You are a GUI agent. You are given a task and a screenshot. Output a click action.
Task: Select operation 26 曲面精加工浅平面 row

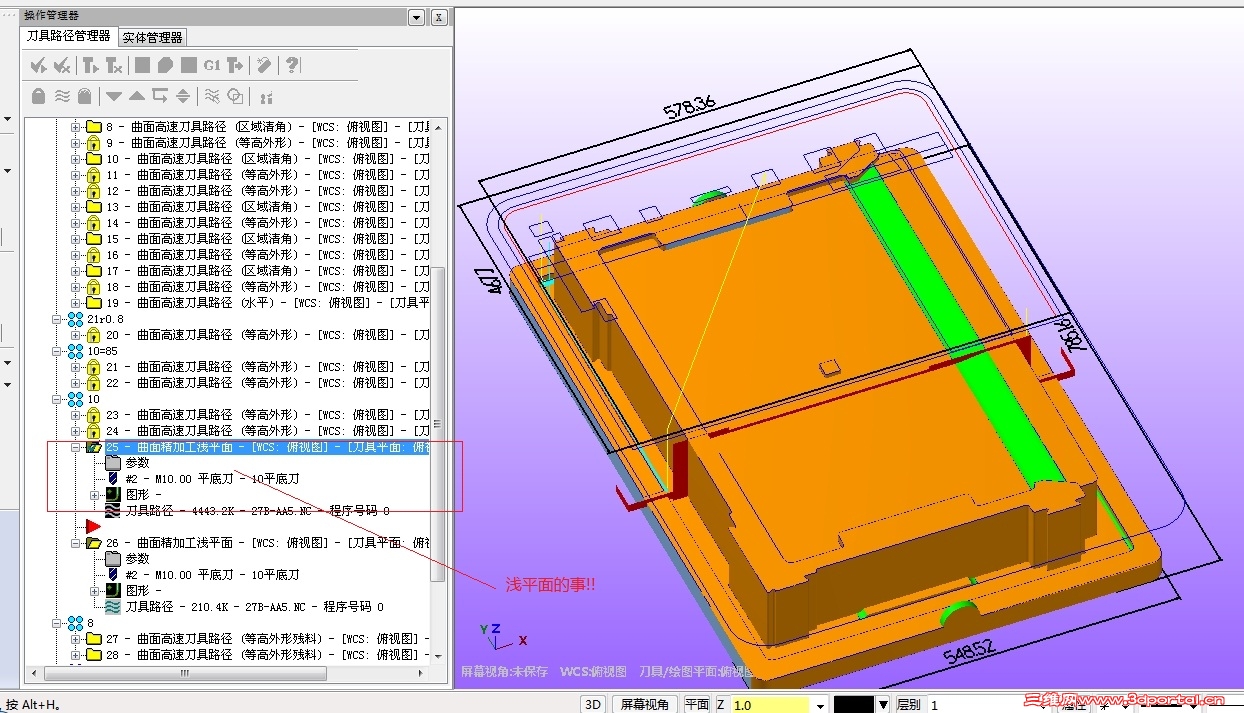coord(267,543)
